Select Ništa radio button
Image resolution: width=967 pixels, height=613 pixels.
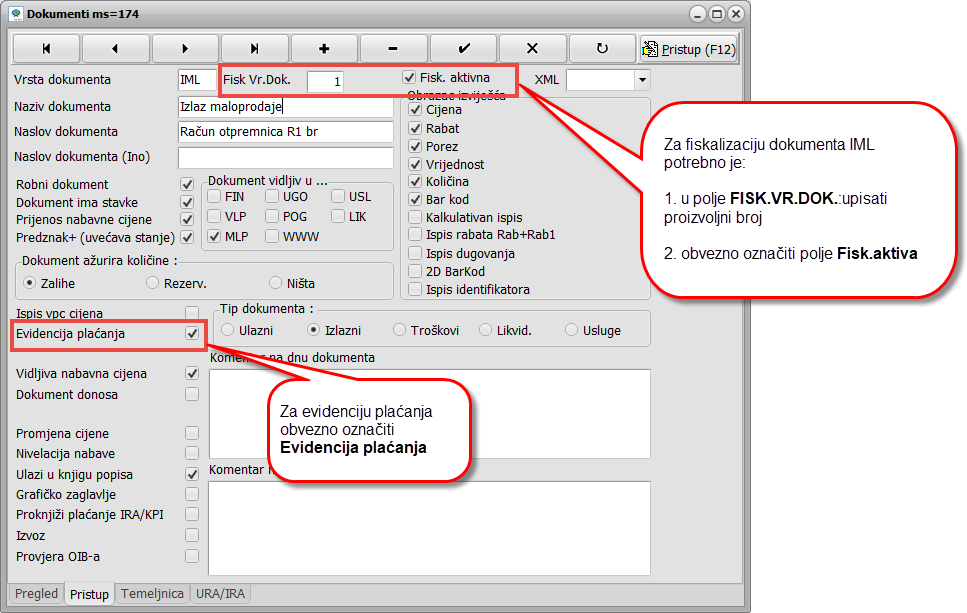click(x=276, y=283)
